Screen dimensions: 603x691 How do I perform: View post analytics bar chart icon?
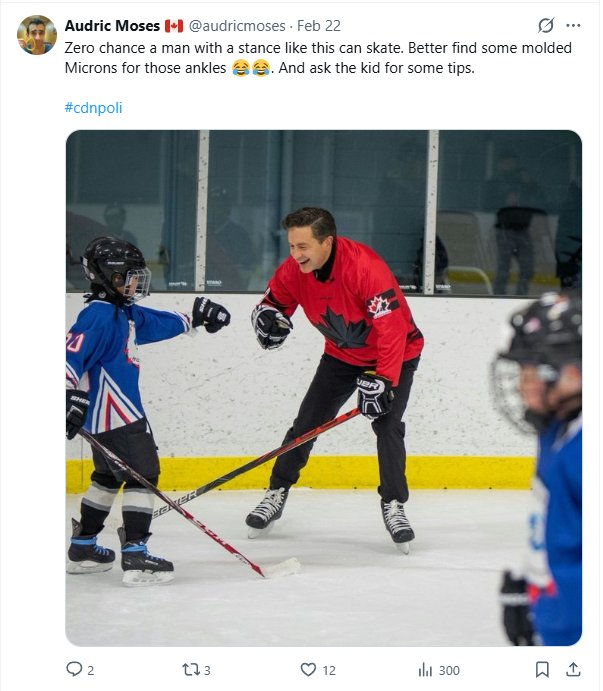[424, 669]
